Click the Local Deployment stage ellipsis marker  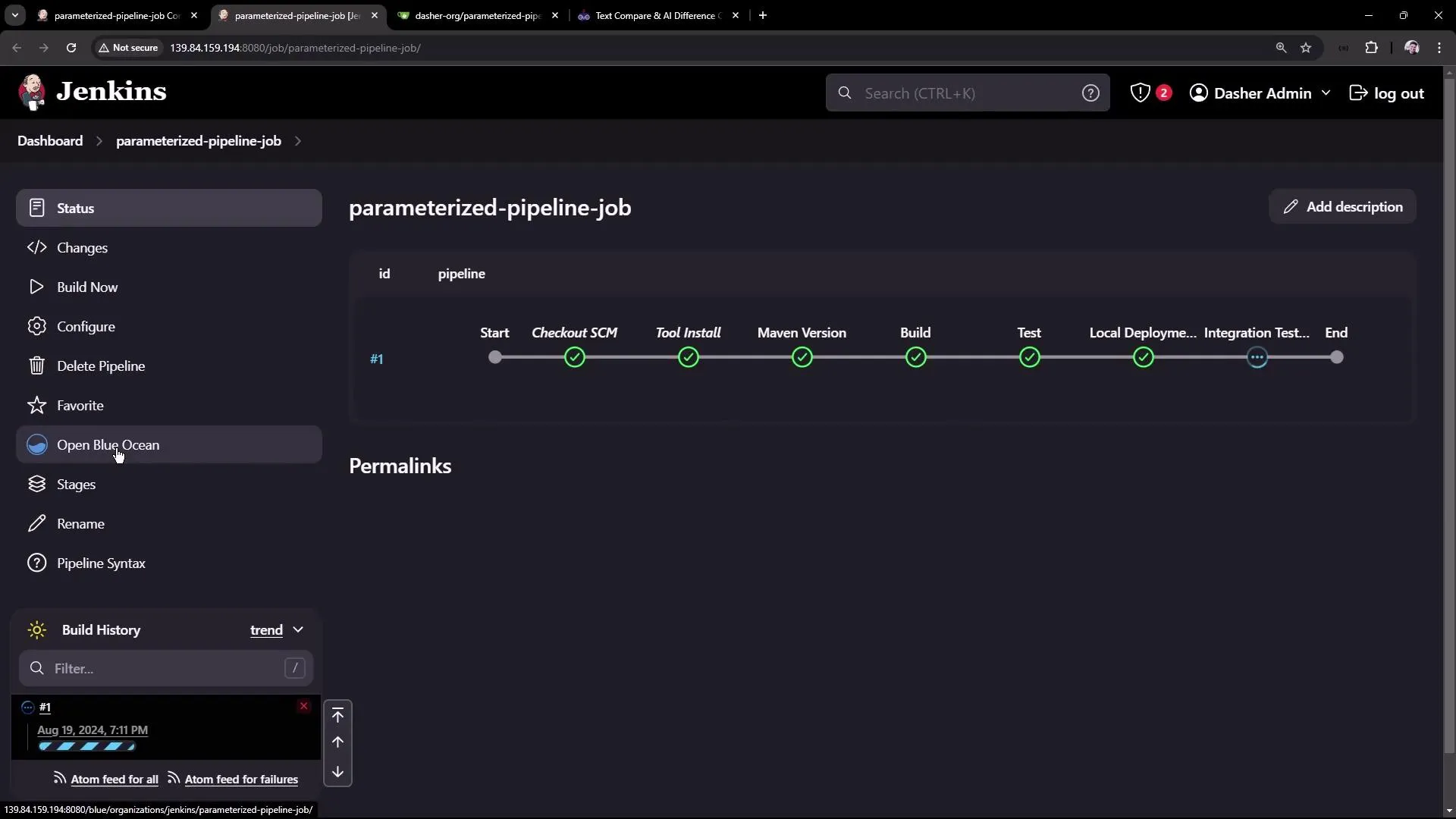pos(1257,357)
